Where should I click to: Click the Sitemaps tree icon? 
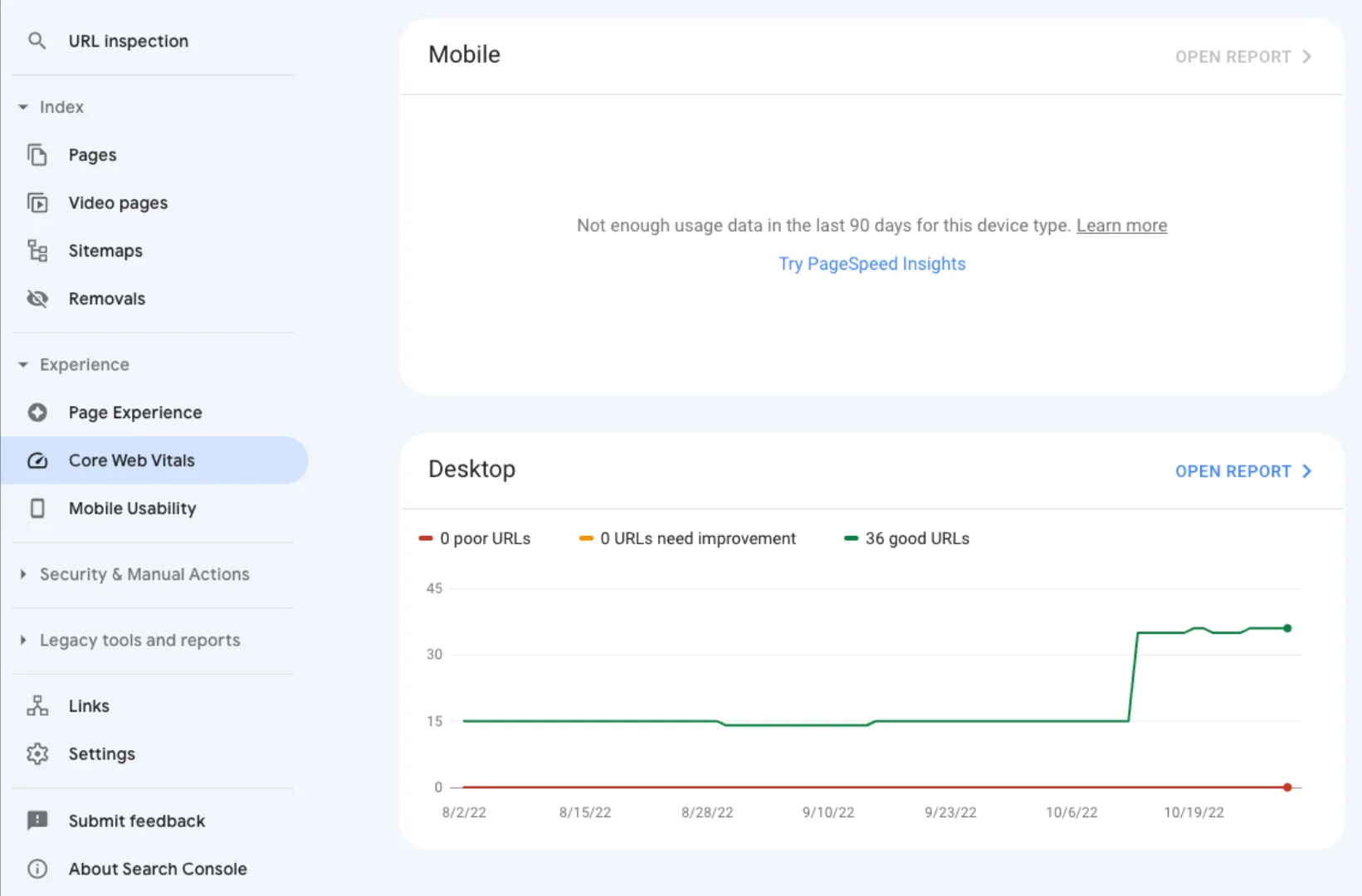pos(37,251)
